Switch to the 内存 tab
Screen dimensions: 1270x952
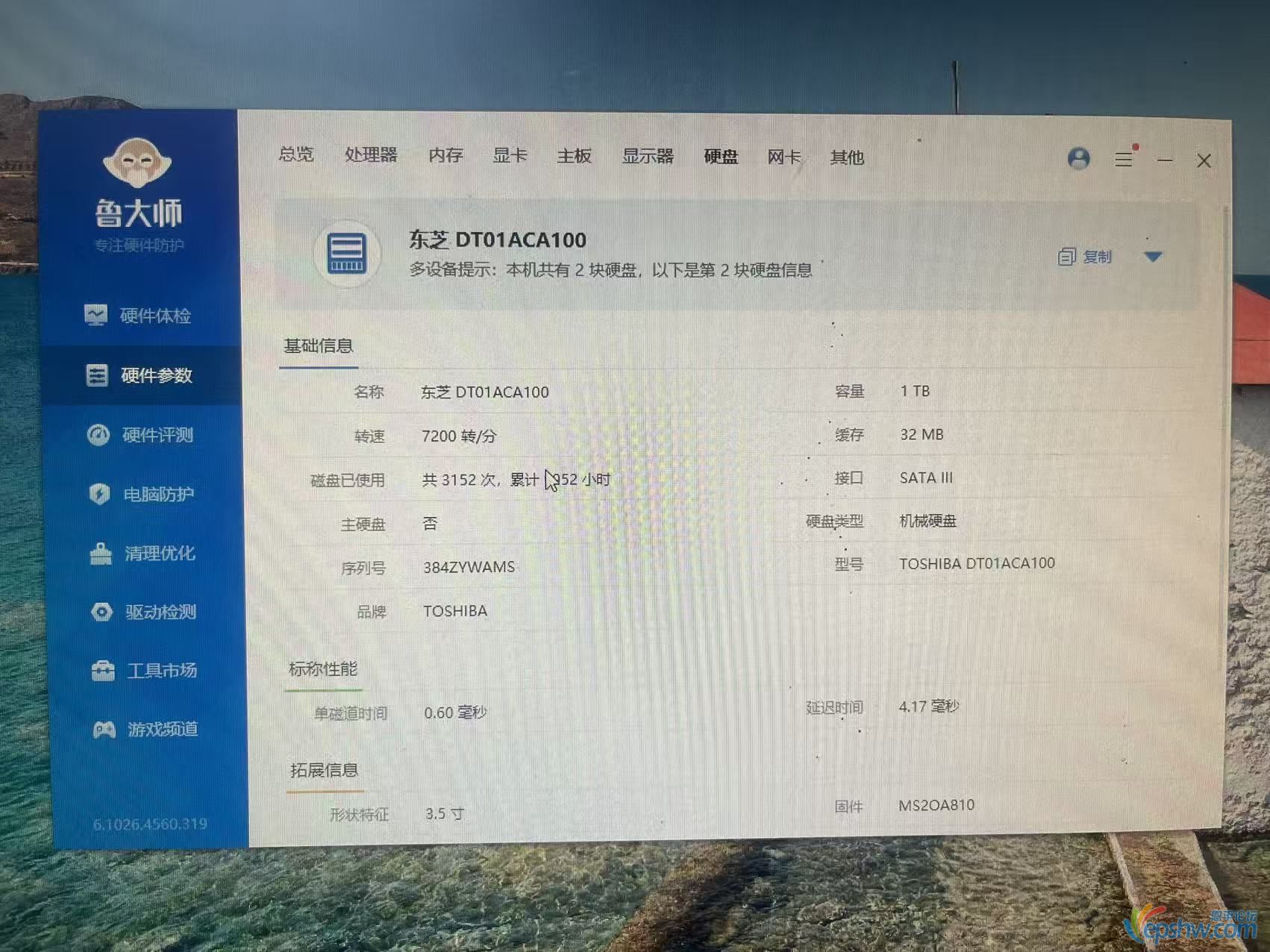445,155
